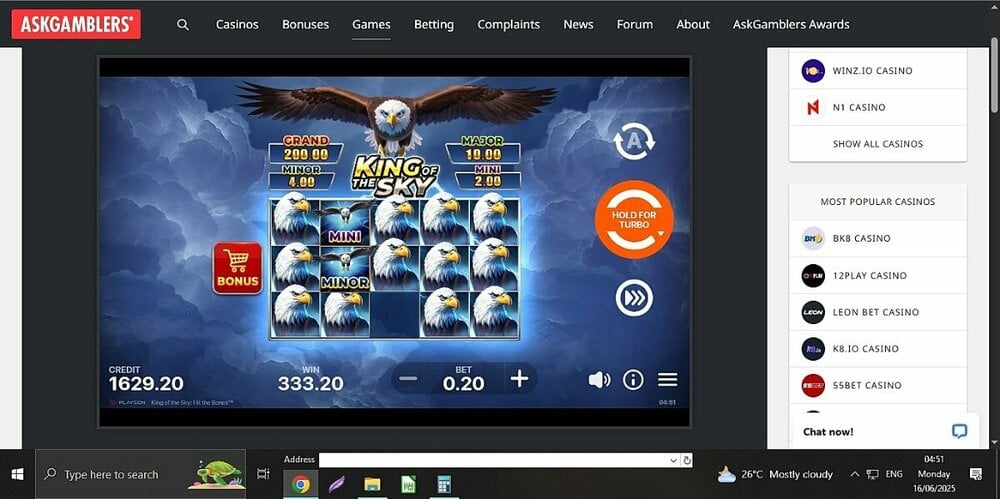Screen dimensions: 1000x499
Task: Open the 12PLAY CASINO link
Action: tap(869, 276)
